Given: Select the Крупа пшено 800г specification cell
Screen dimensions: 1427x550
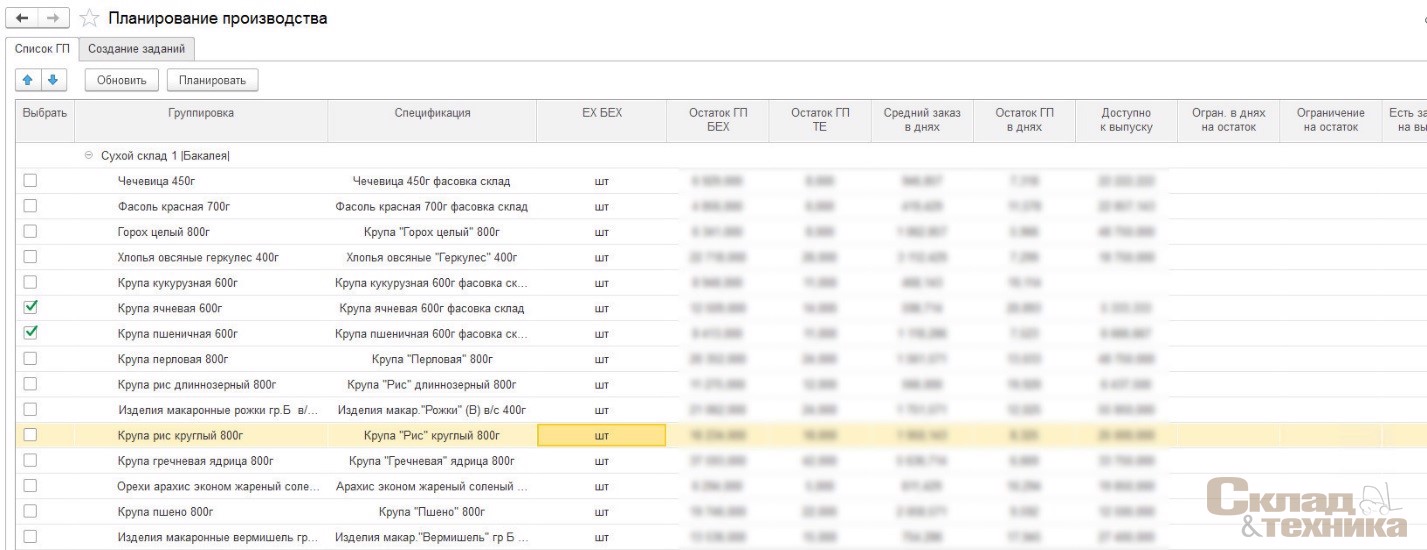Looking at the screenshot, I should 431,511.
